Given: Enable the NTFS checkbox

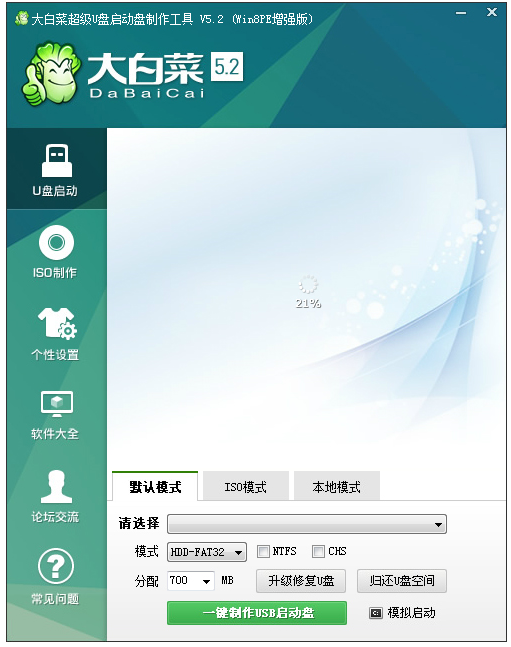Looking at the screenshot, I should (263, 552).
